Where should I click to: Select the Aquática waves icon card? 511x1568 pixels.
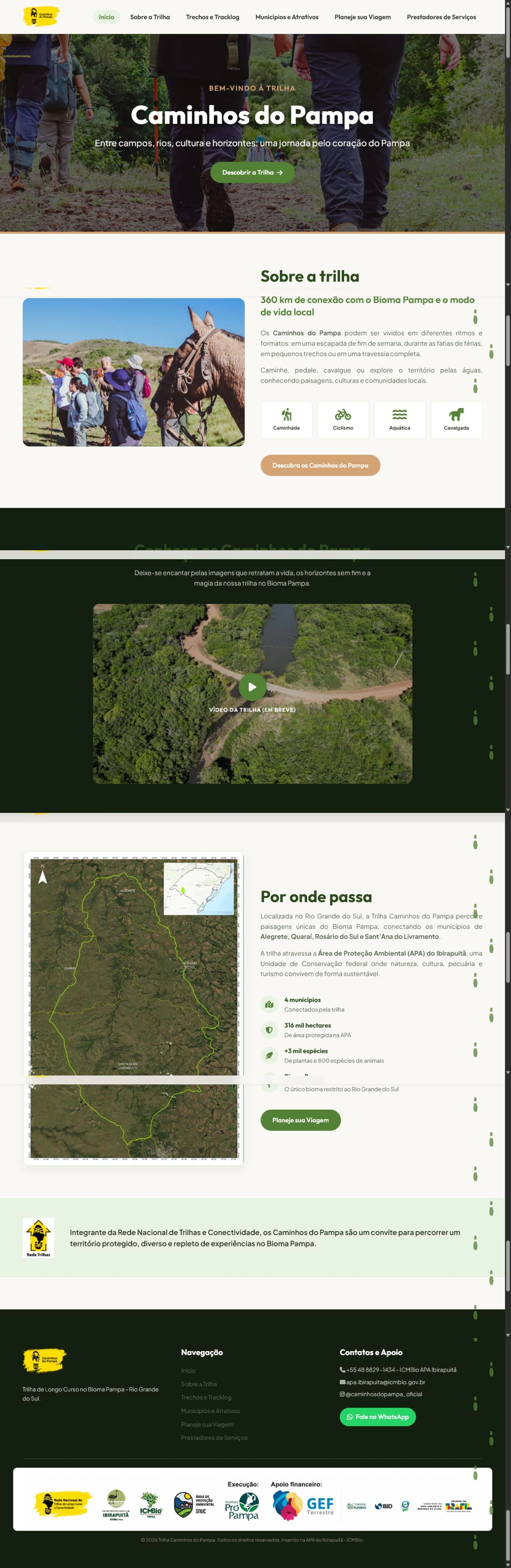pos(400,420)
